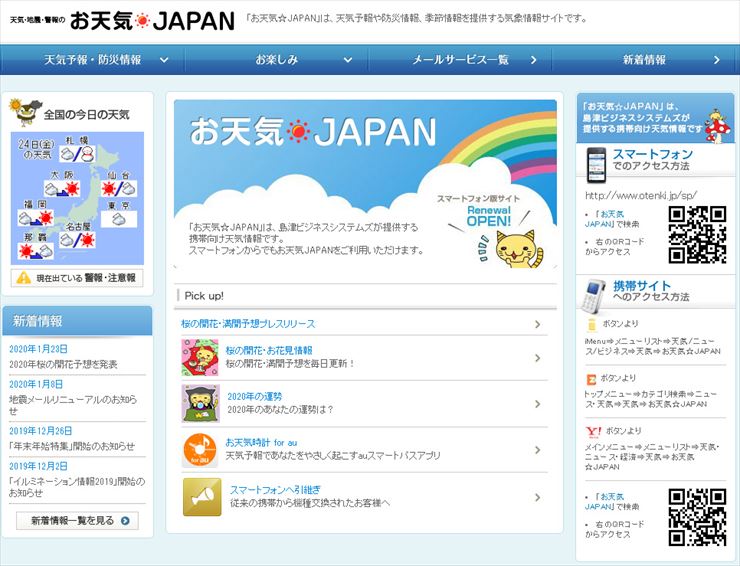Open 地震メールリニューアルのお知らせ news

click(73, 405)
